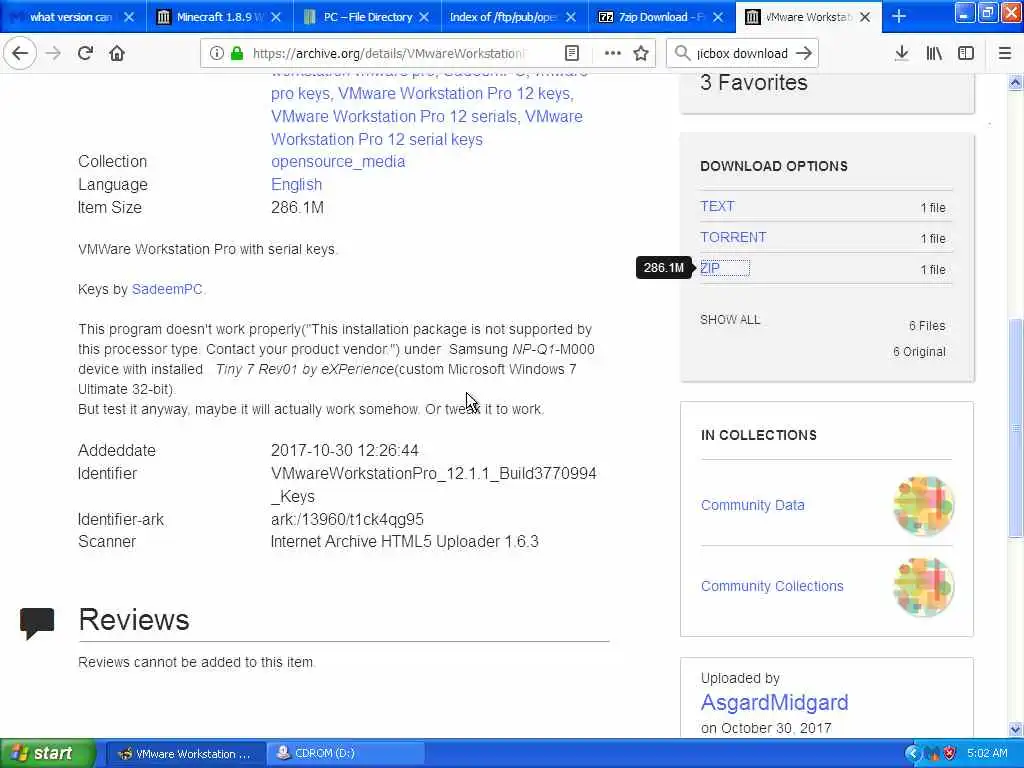Open 'VMware Workstation Pro 12 keys' topic link
The width and height of the screenshot is (1024, 768).
(455, 93)
